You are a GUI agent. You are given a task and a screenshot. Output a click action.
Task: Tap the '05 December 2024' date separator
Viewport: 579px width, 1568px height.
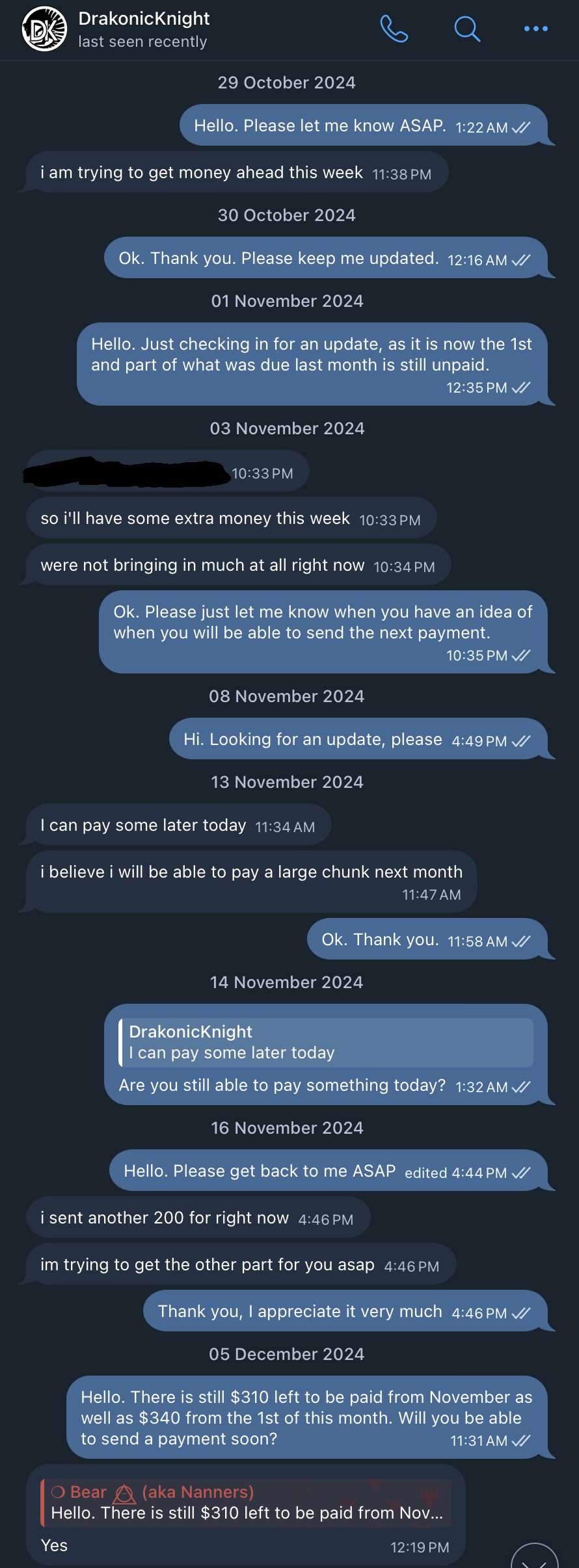[x=286, y=1354]
